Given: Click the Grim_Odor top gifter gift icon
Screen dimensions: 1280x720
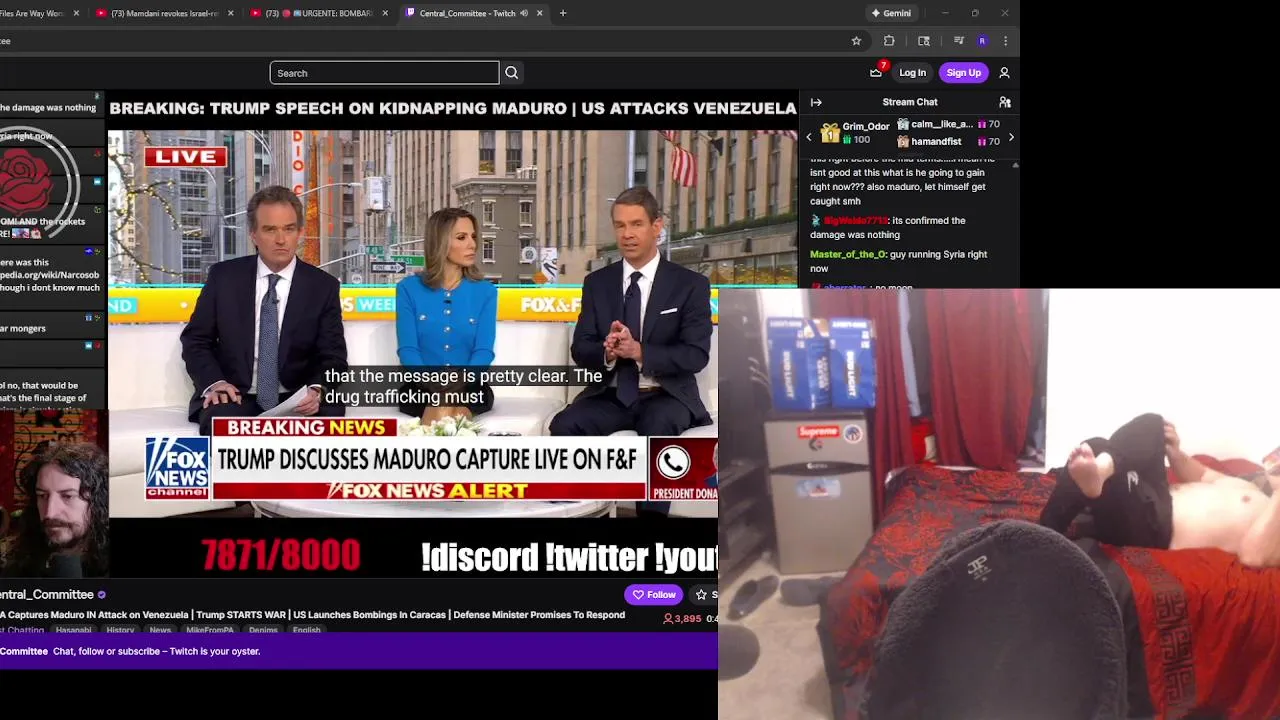Looking at the screenshot, I should pos(829,133).
